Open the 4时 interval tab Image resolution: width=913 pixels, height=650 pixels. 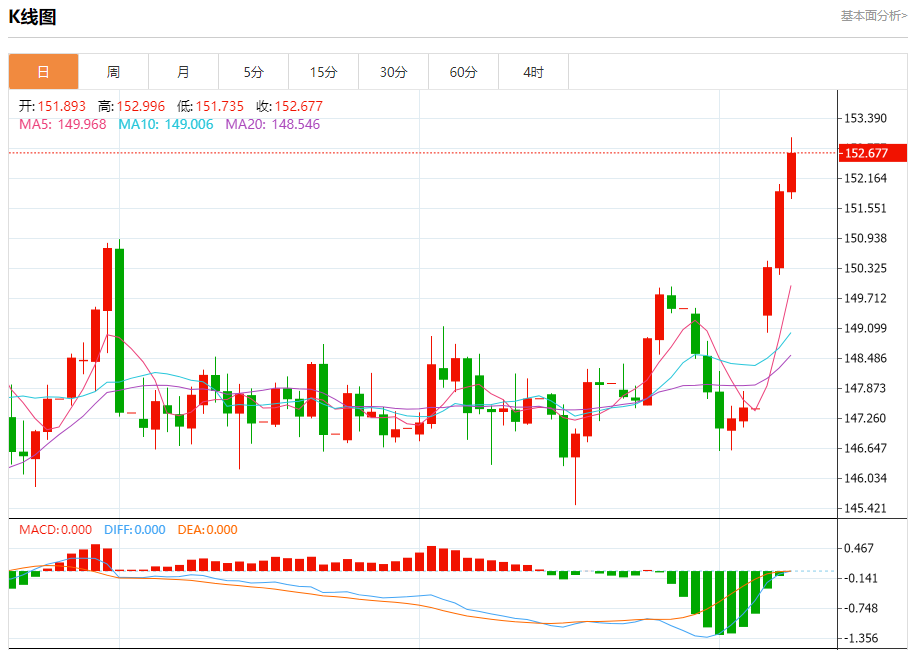[x=533, y=72]
